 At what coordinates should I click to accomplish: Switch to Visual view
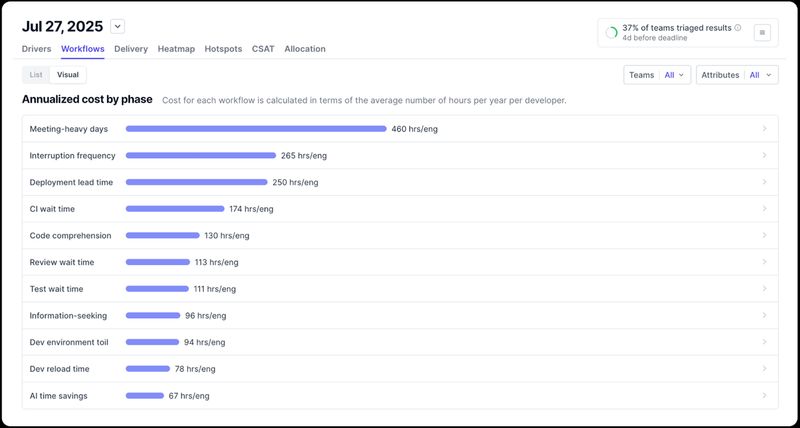[68, 75]
